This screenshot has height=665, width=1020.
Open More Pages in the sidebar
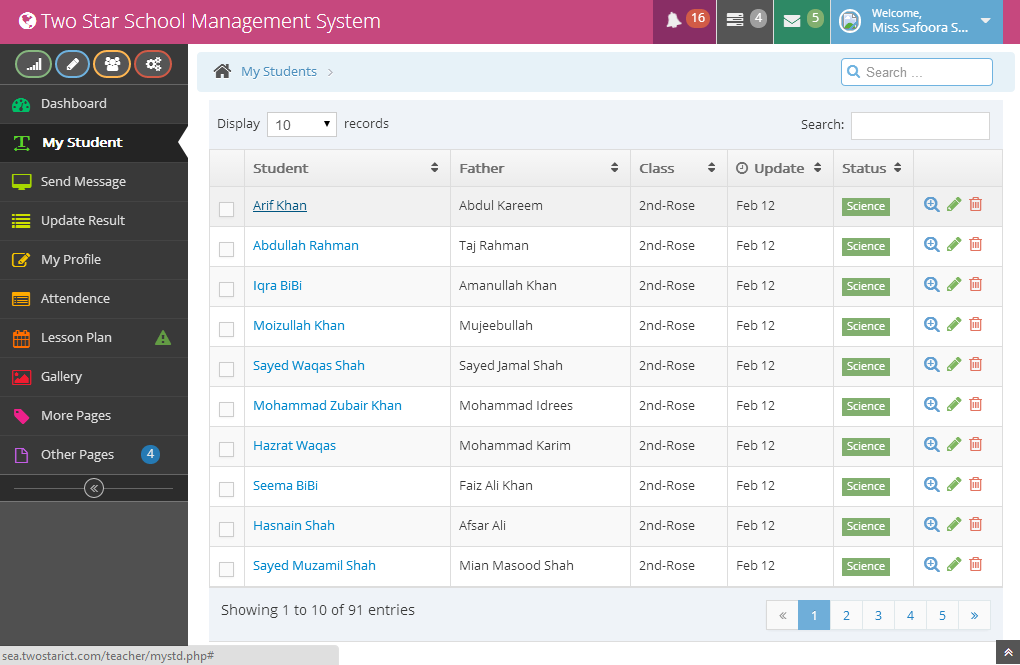pyautogui.click(x=94, y=416)
